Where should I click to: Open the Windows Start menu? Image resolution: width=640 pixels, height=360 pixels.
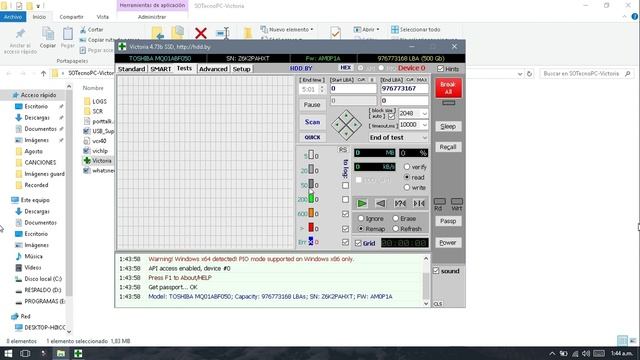coord(8,353)
